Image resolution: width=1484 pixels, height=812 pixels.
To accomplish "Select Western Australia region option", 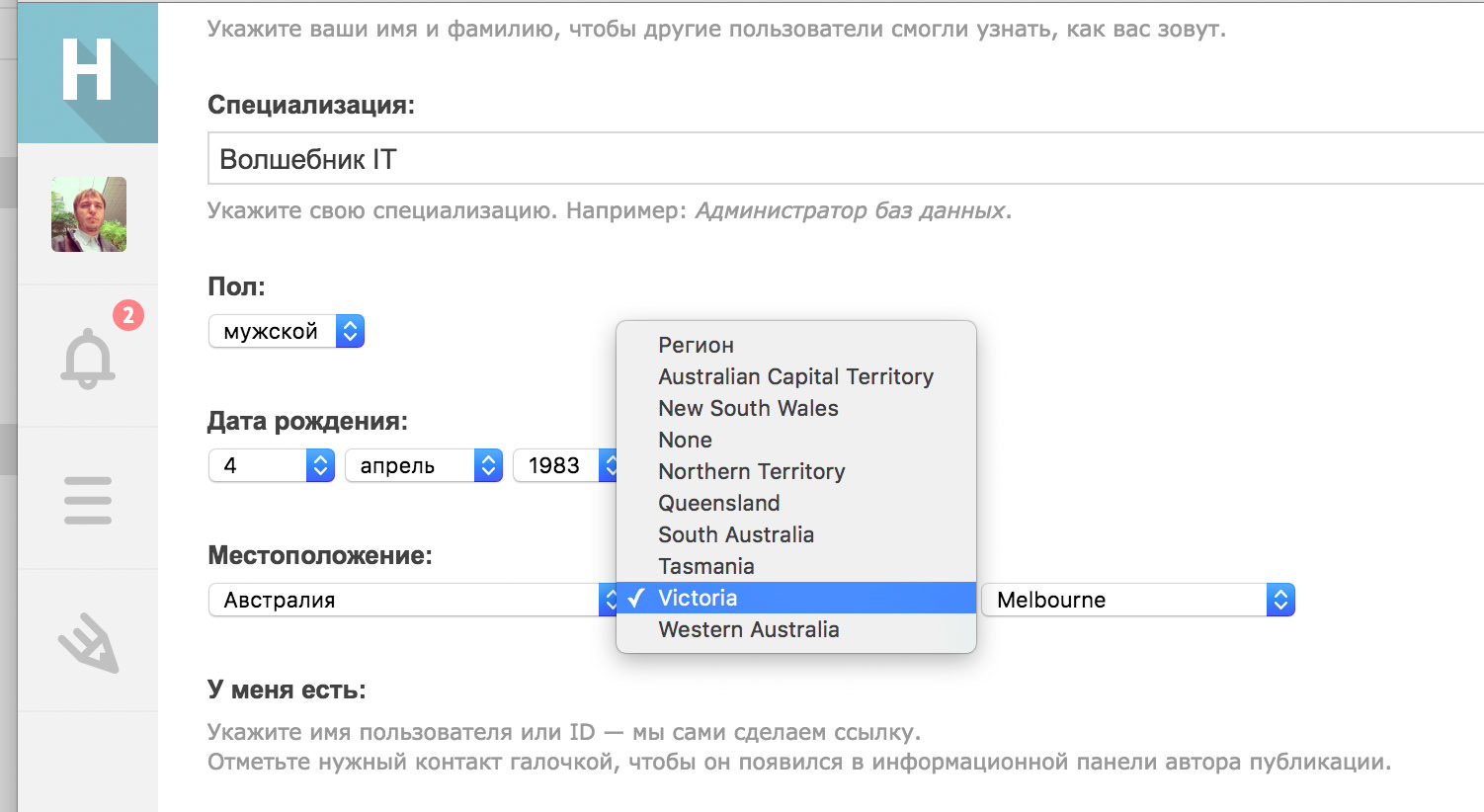I will click(x=748, y=629).
